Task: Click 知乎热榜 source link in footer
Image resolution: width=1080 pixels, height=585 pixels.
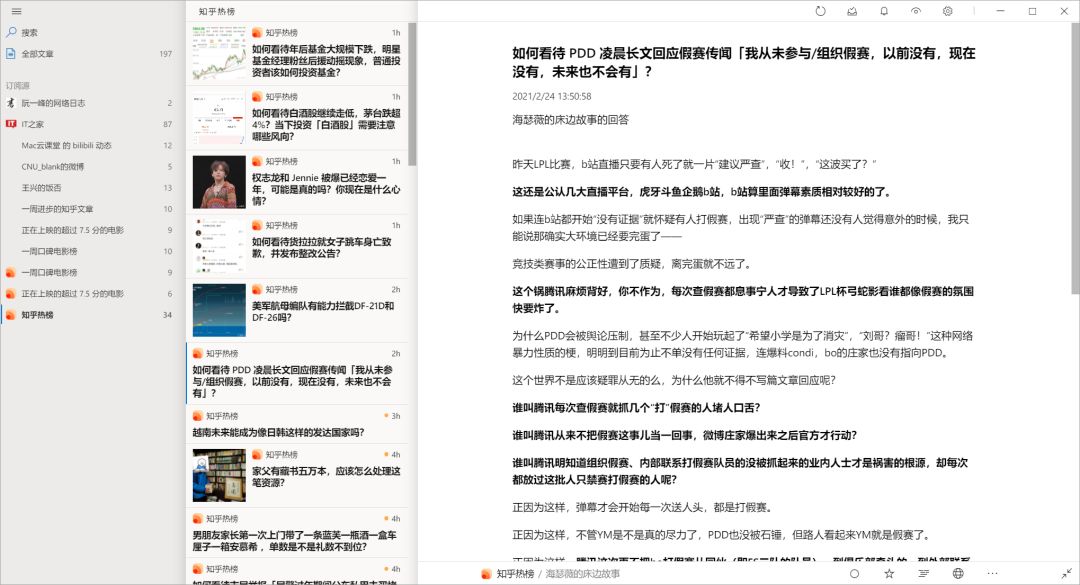Action: pyautogui.click(x=515, y=573)
